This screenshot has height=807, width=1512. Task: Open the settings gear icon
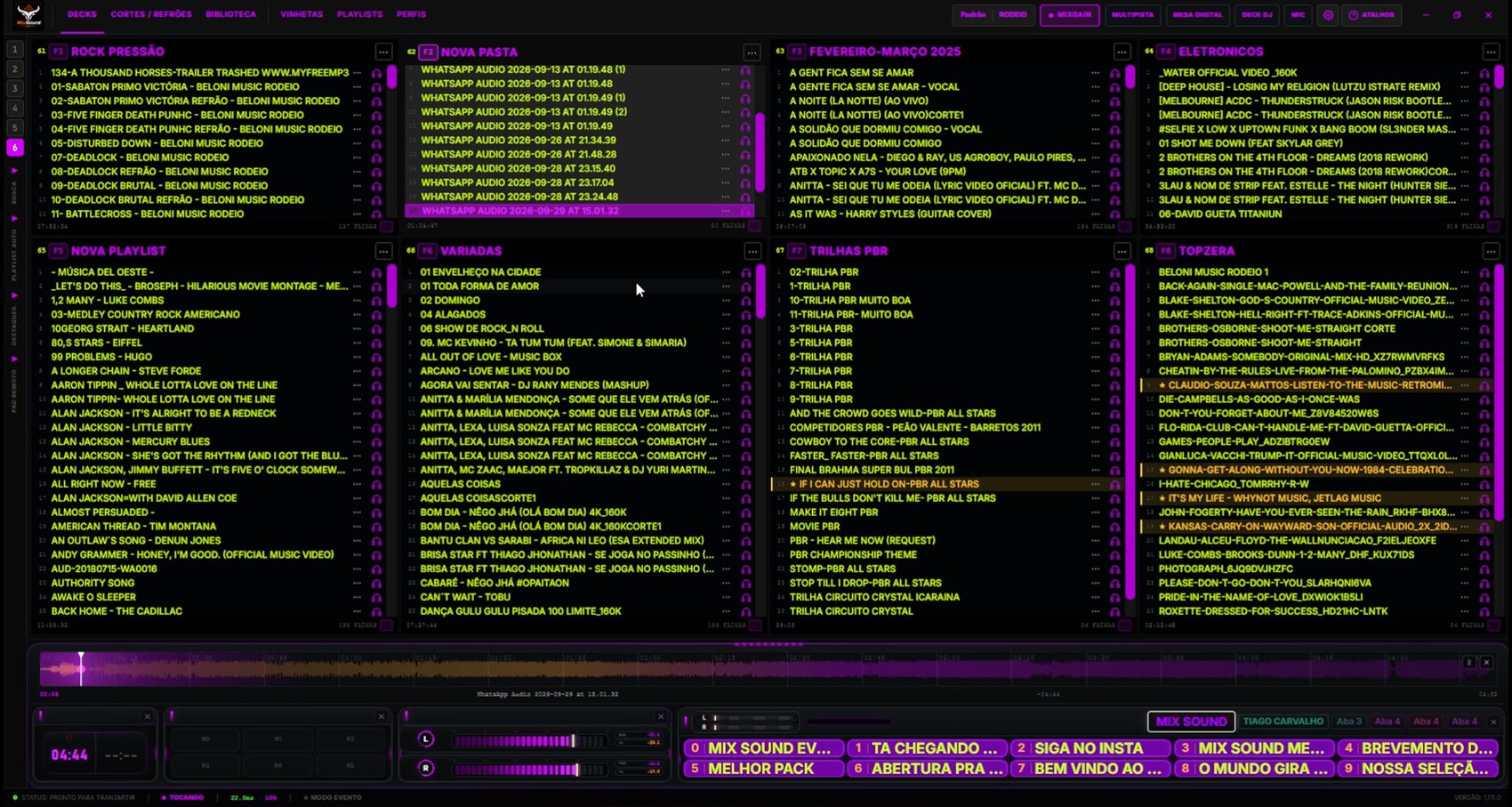[1328, 15]
